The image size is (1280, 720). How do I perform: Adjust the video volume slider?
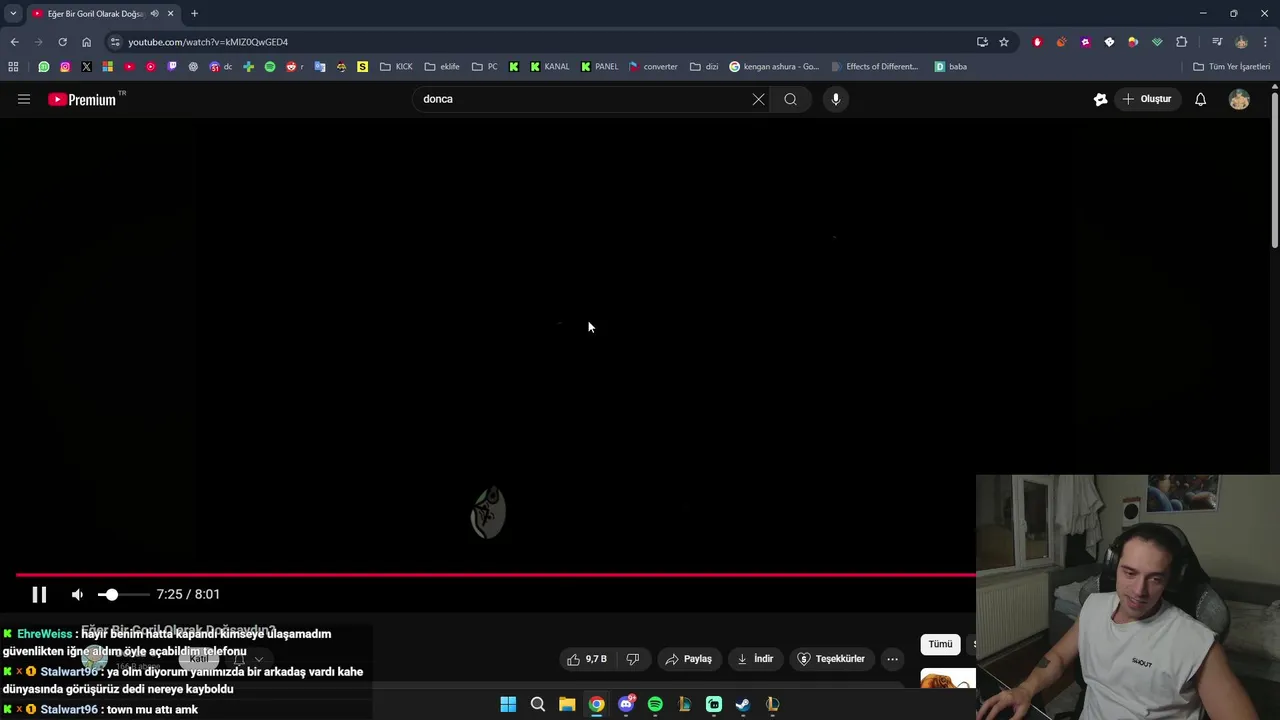(123, 595)
